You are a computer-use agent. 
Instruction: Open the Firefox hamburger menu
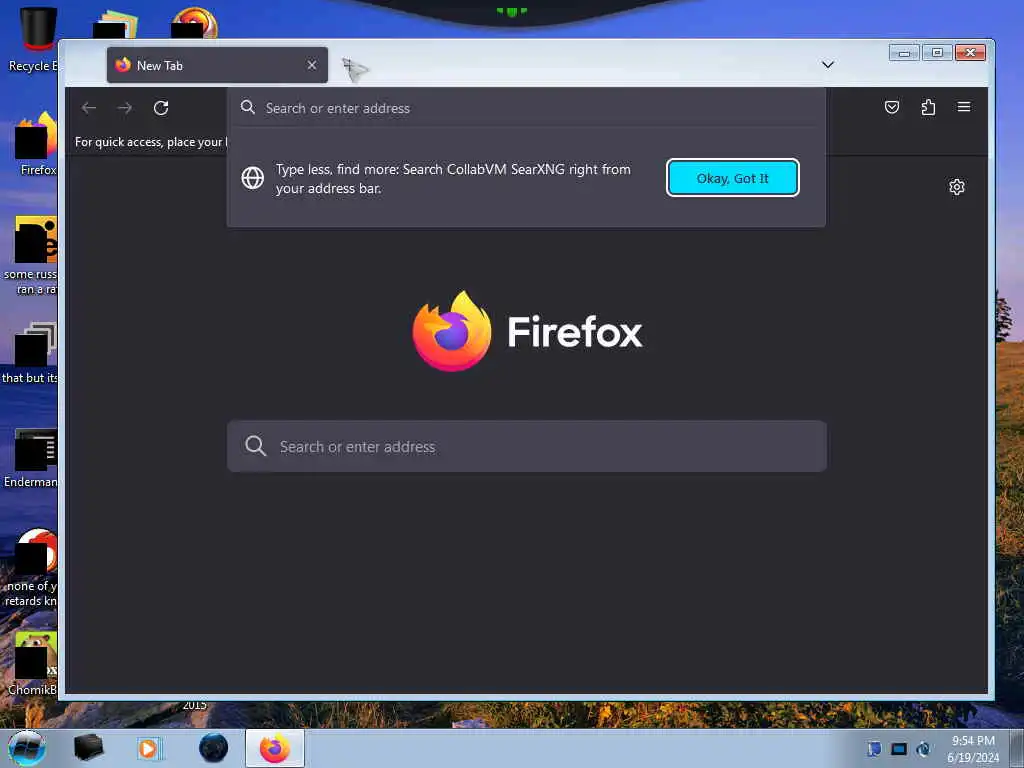tap(964, 107)
